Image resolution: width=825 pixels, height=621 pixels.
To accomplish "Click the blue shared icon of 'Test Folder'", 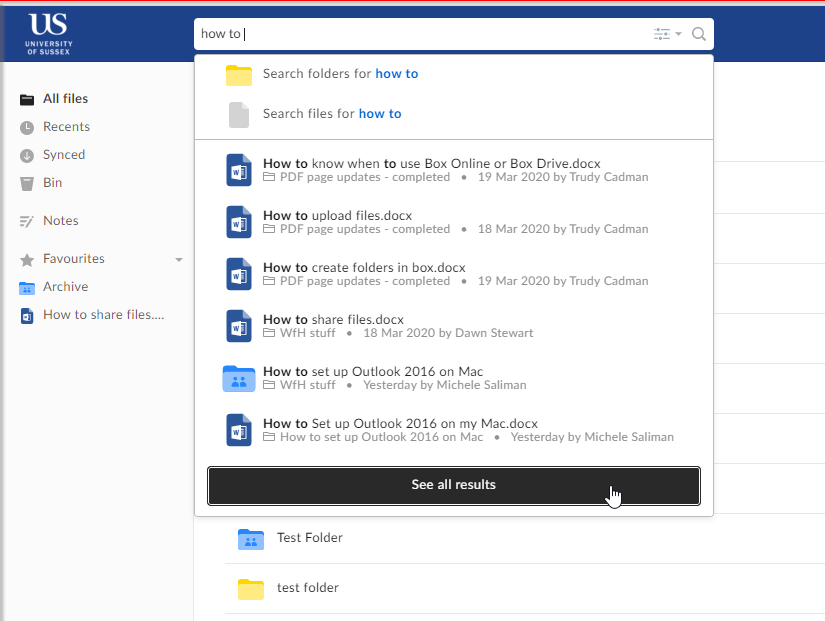I will pyautogui.click(x=251, y=539).
